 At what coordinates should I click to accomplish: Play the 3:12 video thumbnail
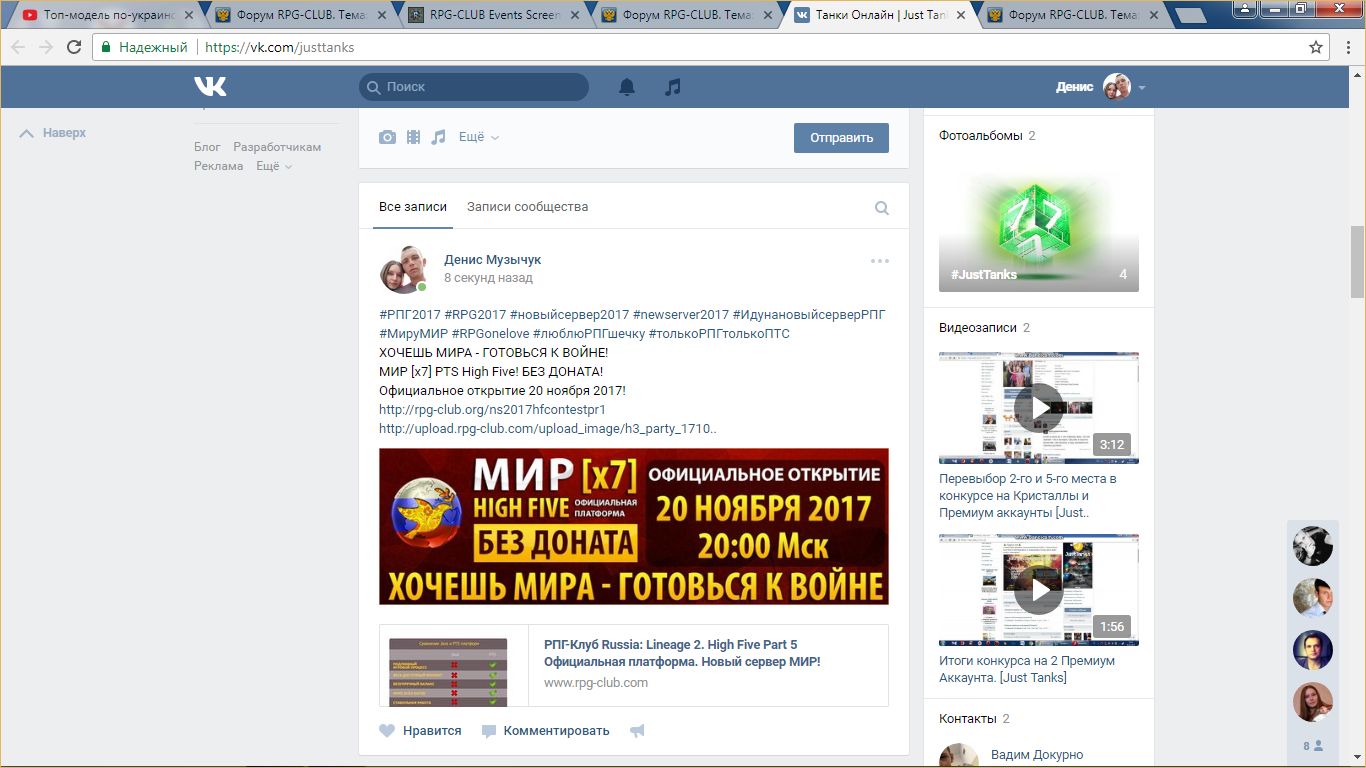pyautogui.click(x=1038, y=408)
